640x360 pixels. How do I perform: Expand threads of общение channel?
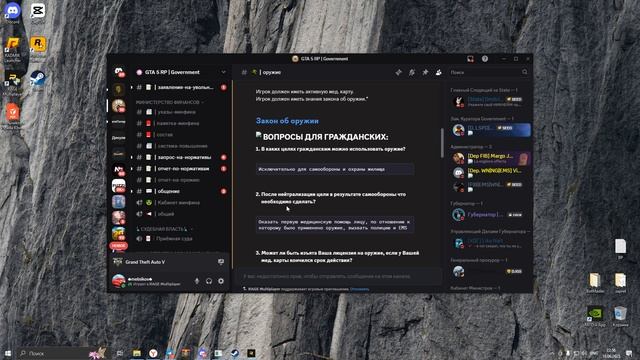pos(131,191)
